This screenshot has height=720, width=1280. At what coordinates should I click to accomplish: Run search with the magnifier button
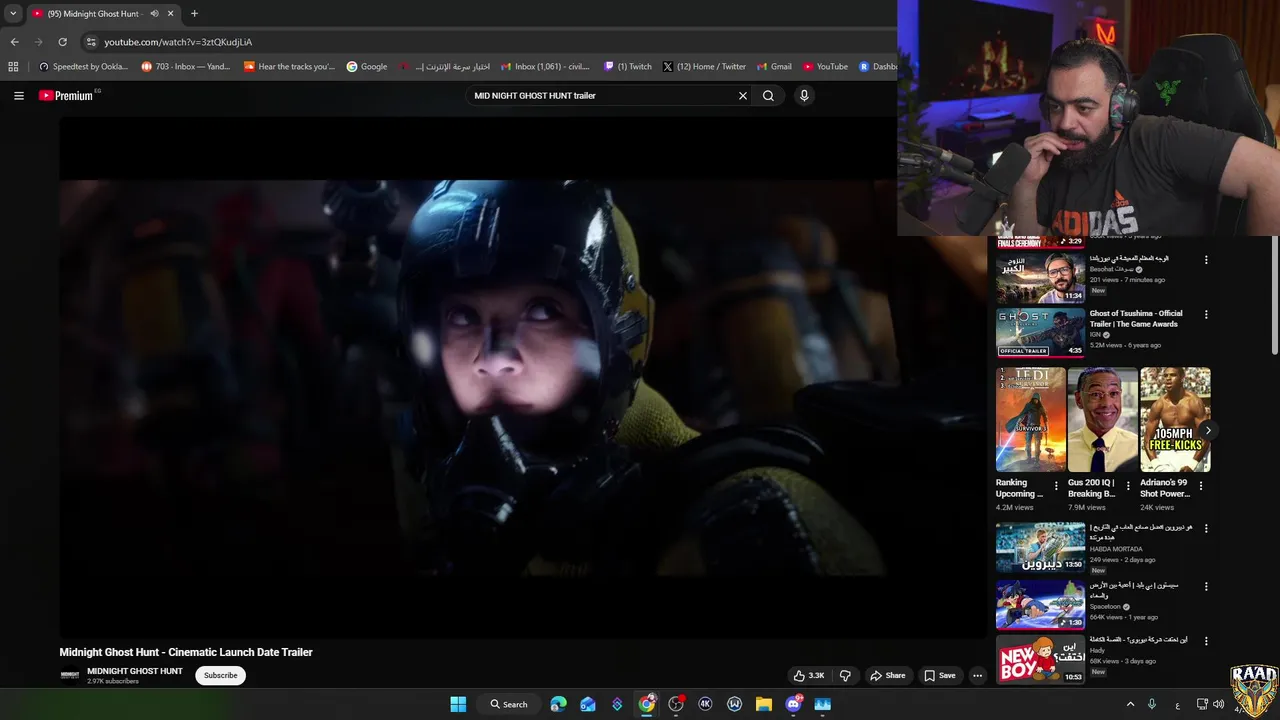pos(768,96)
